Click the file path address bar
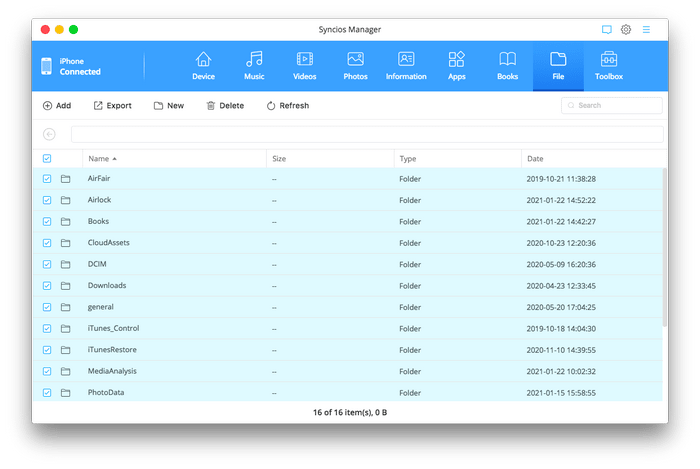The image size is (700, 469). pyautogui.click(x=367, y=134)
